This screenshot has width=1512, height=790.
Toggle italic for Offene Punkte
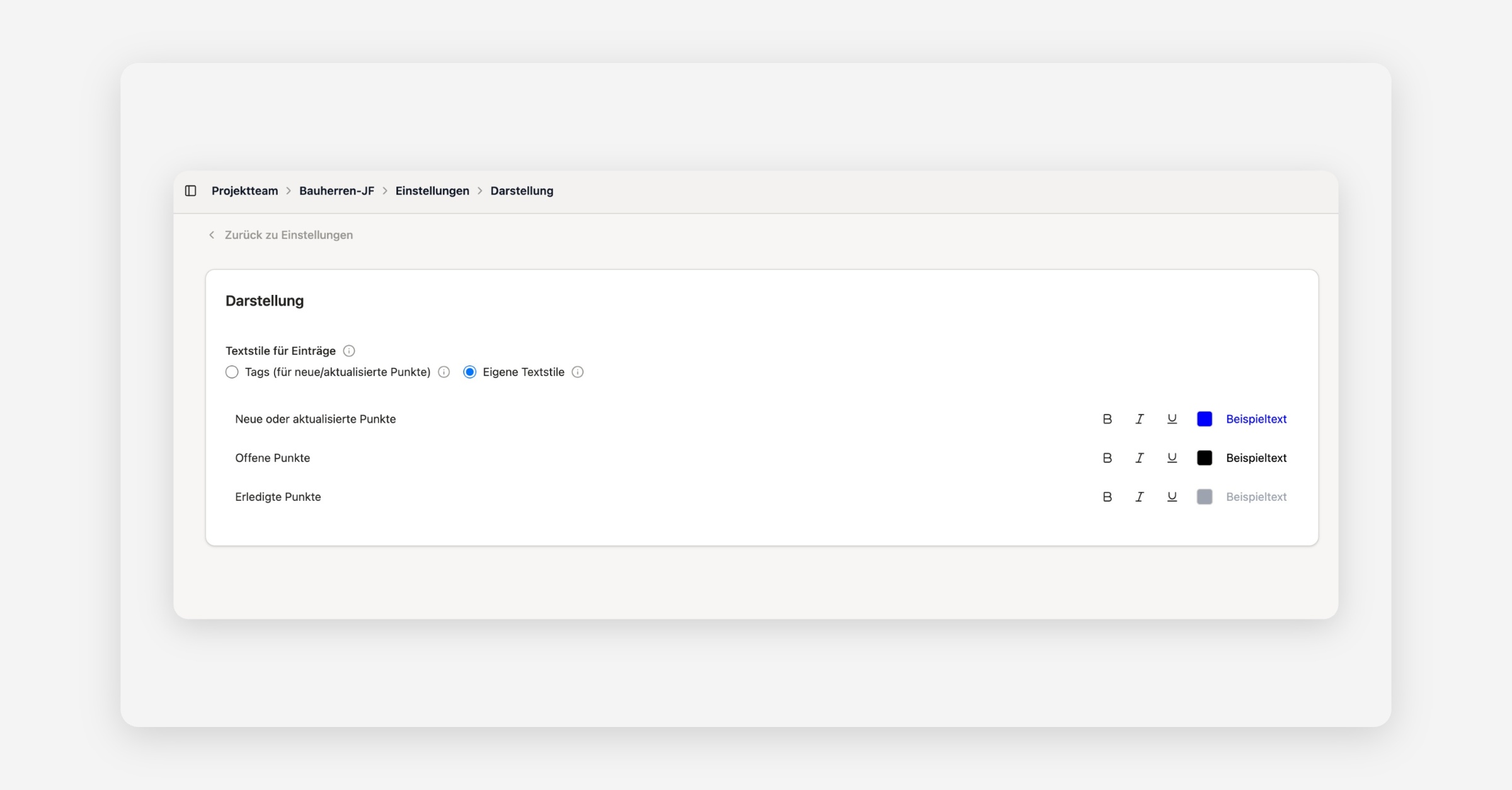[x=1140, y=458]
